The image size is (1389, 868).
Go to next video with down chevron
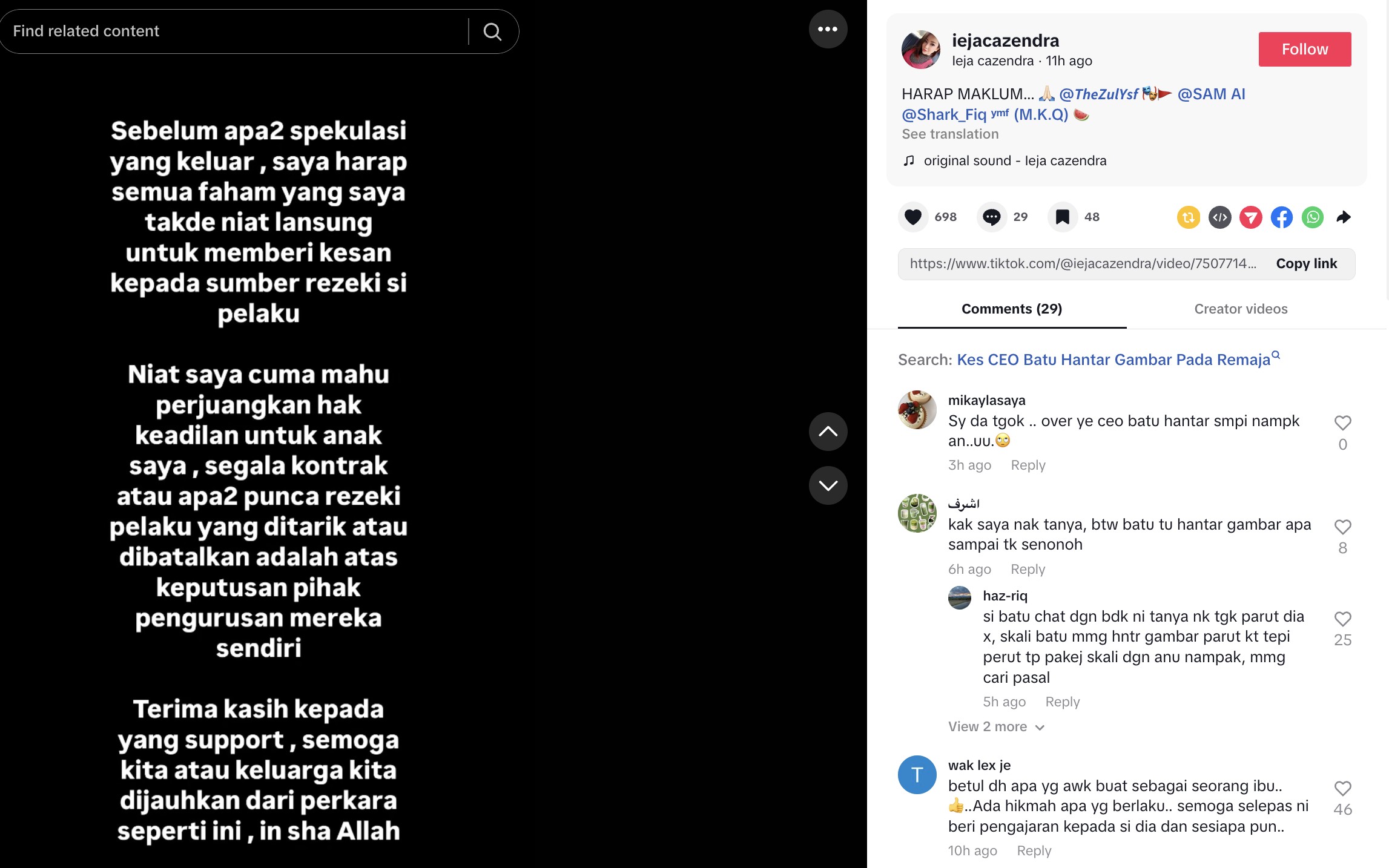pos(828,485)
